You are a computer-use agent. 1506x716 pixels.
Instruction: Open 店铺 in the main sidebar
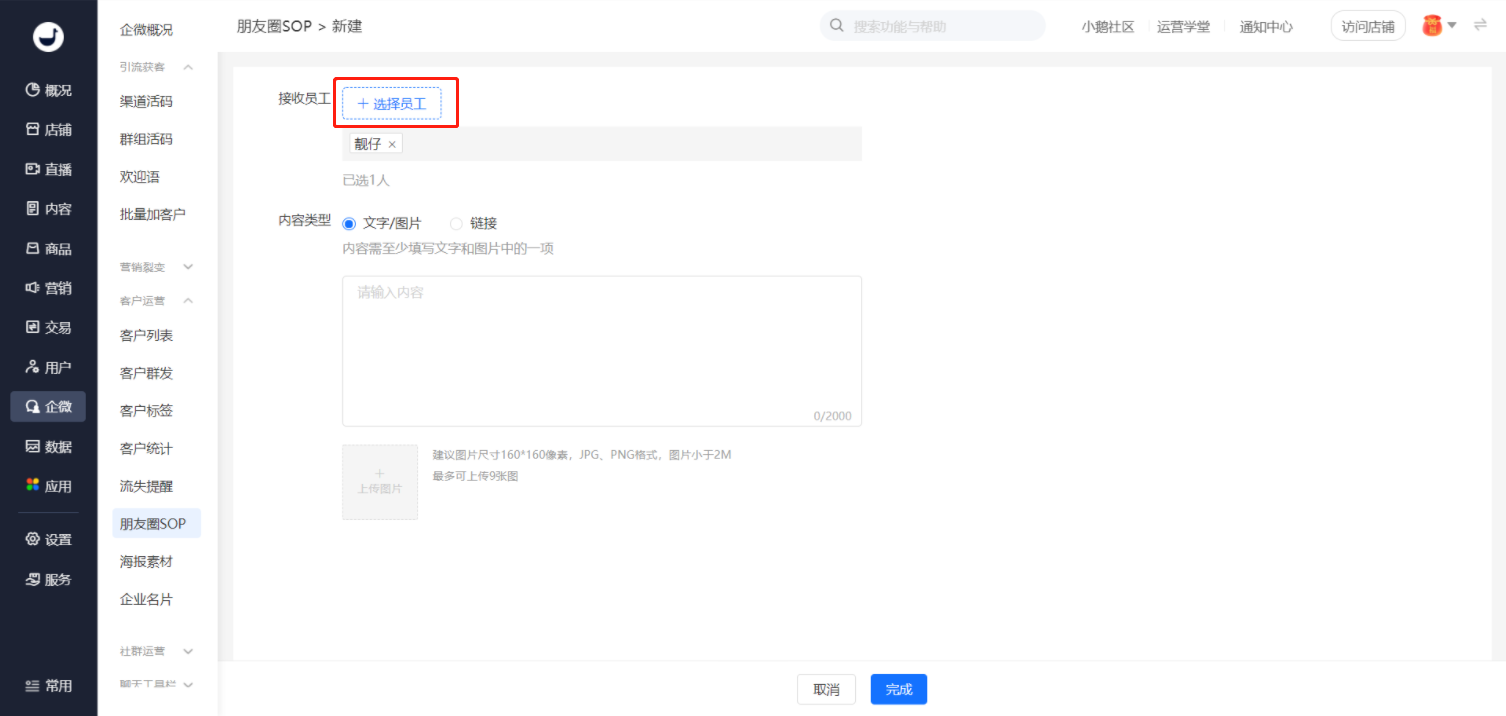pos(48,130)
